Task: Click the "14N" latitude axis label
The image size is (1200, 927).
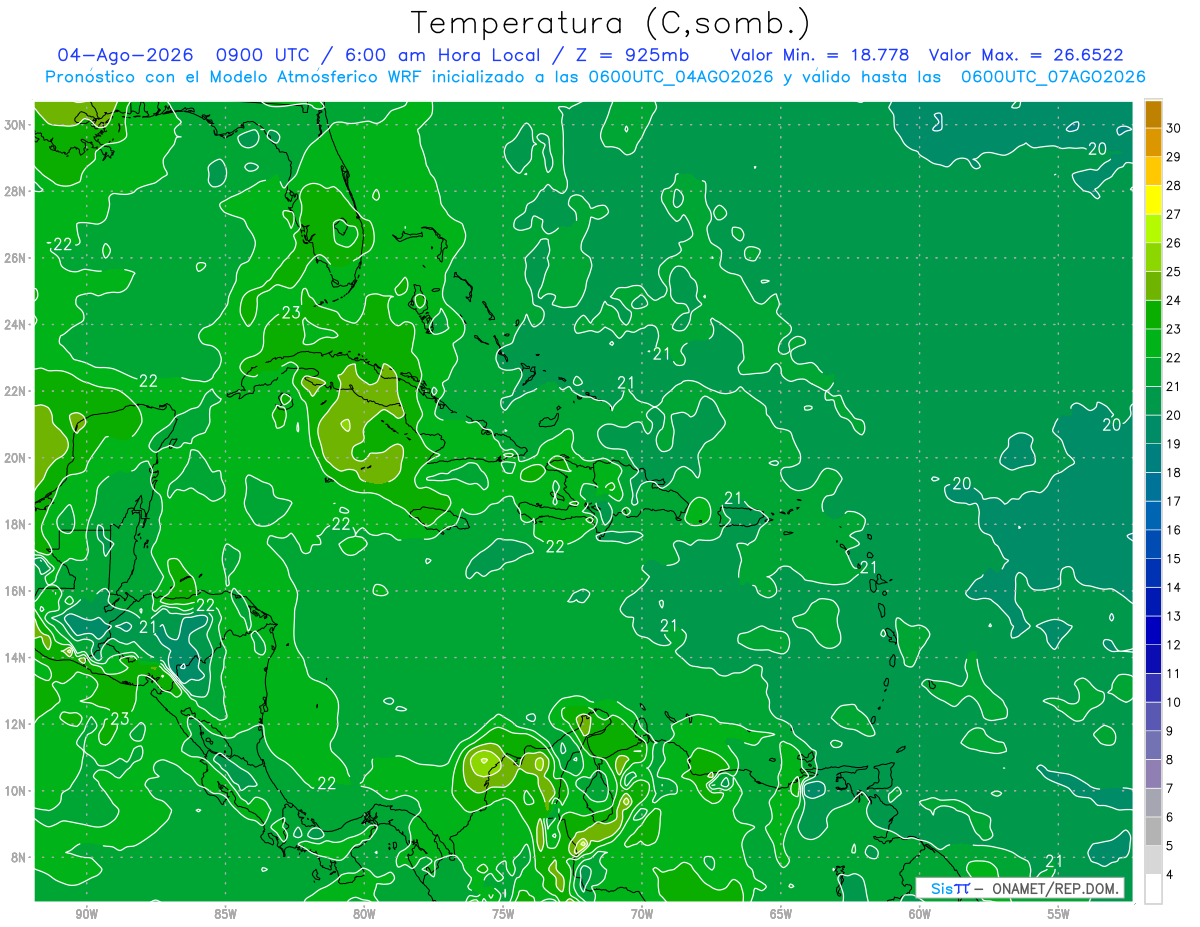Action: click(15, 658)
